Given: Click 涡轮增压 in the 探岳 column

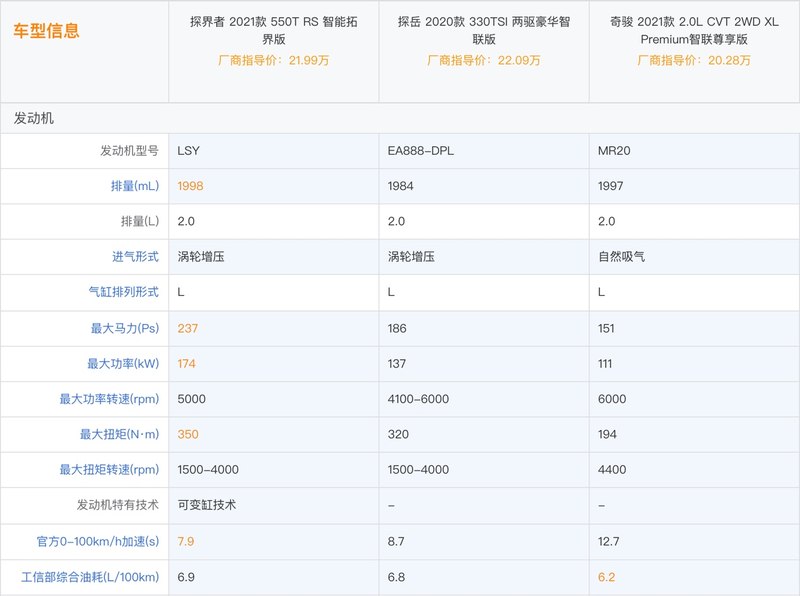Looking at the screenshot, I should point(411,257).
